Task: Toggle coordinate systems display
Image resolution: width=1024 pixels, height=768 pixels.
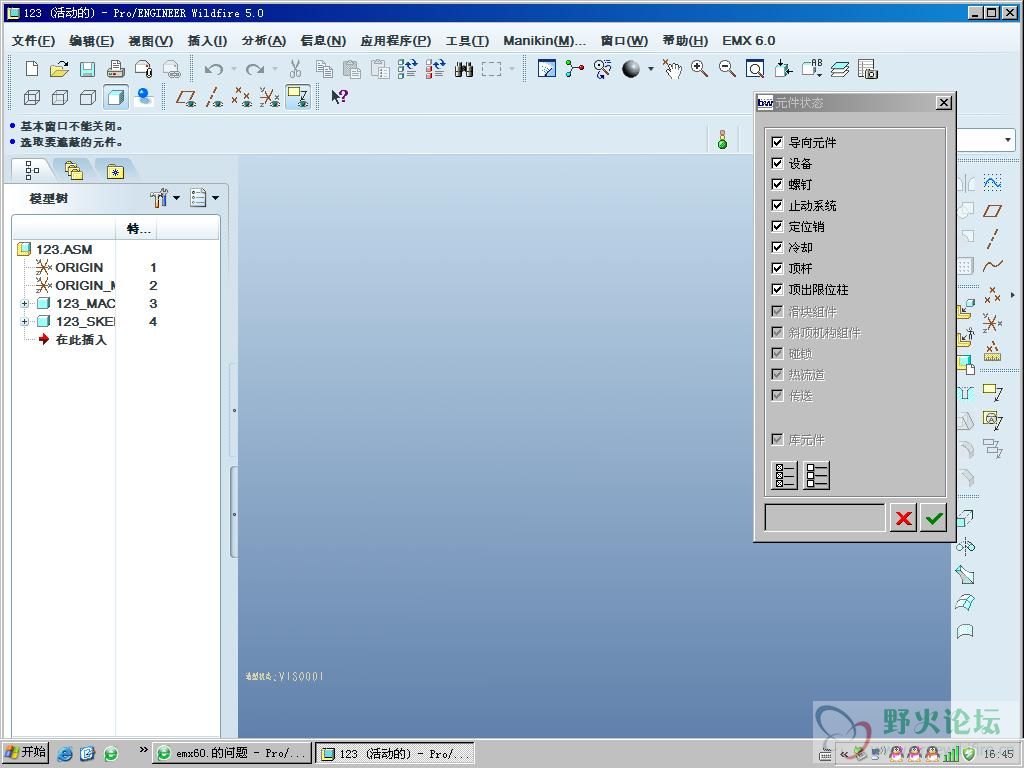Action: pyautogui.click(x=270, y=97)
